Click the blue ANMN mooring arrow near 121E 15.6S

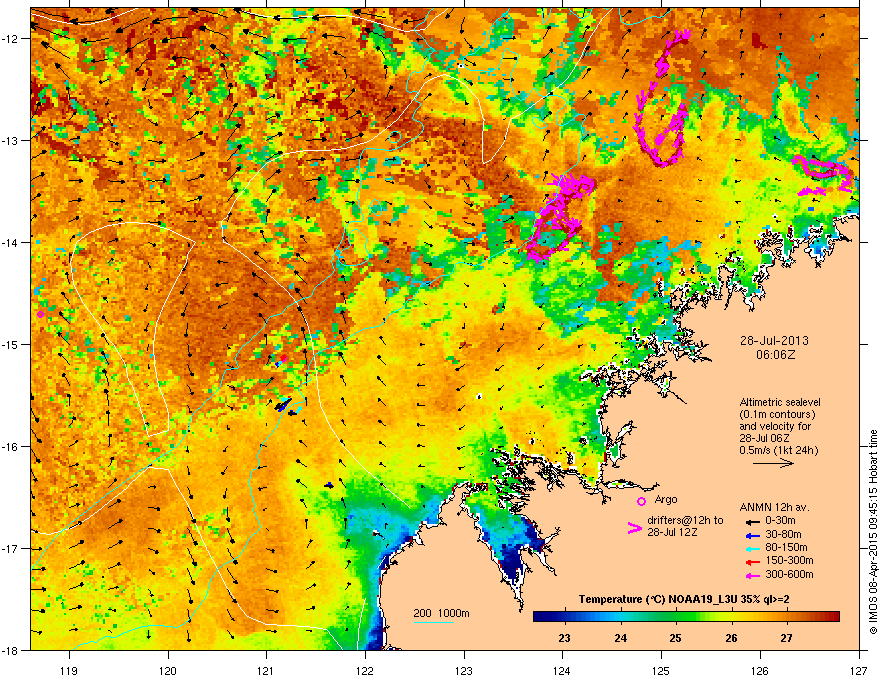click(283, 405)
